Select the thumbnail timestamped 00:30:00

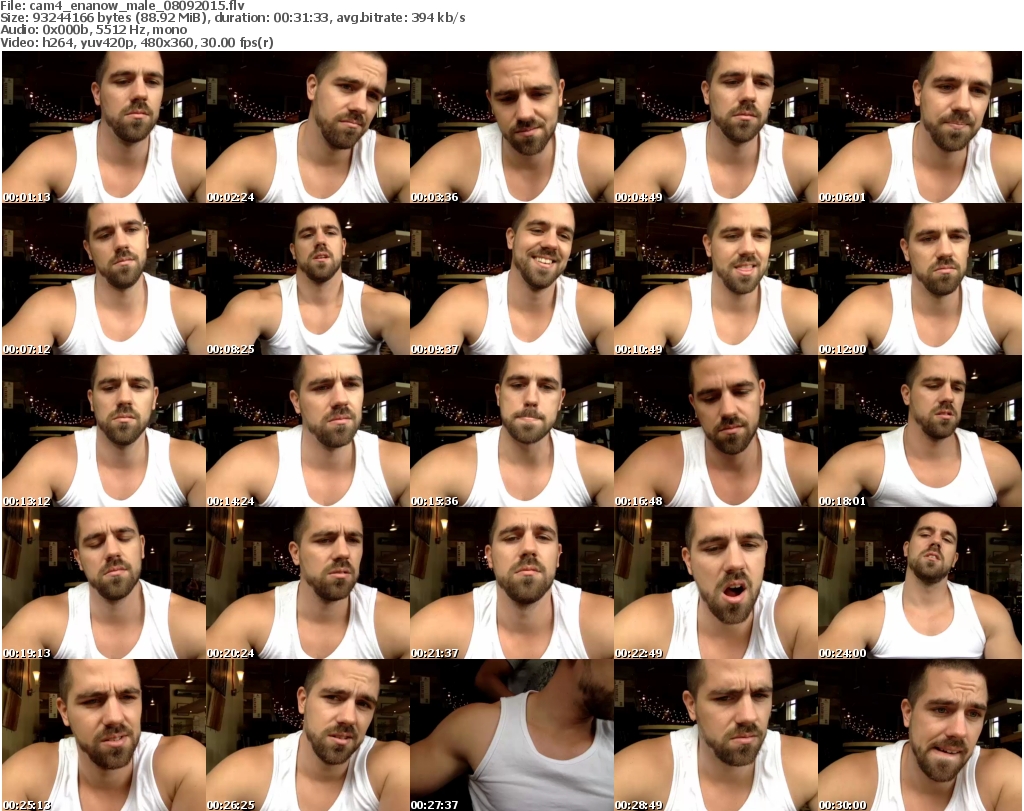click(920, 735)
